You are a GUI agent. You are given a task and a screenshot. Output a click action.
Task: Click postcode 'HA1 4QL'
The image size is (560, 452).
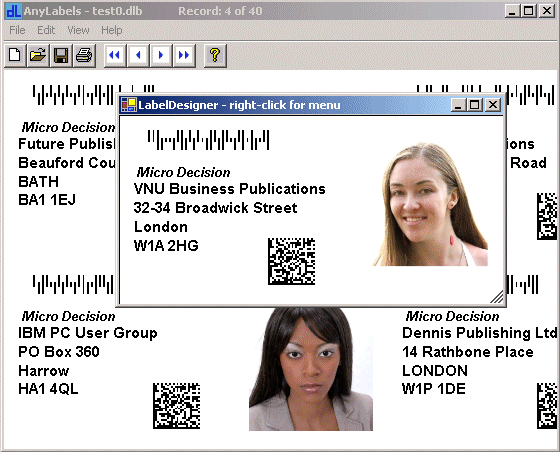[x=48, y=389]
